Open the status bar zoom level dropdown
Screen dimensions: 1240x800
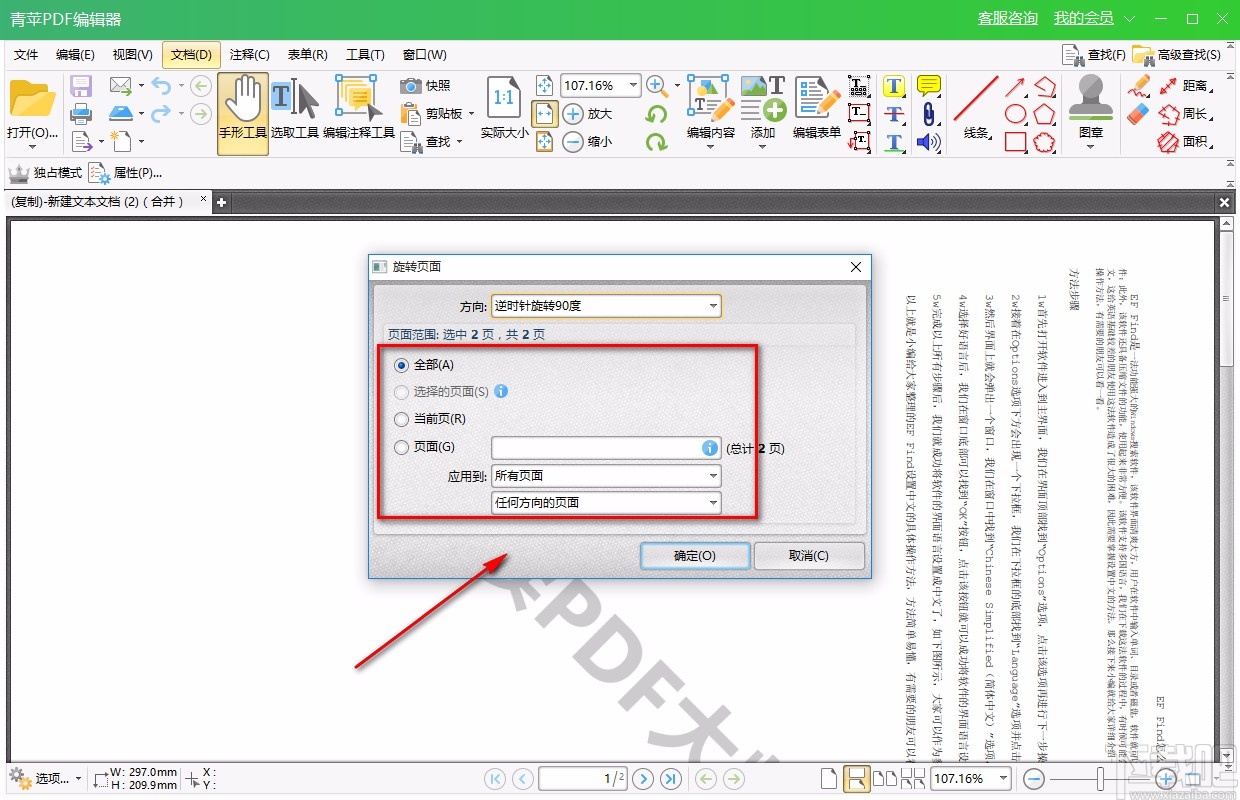pos(1003,778)
